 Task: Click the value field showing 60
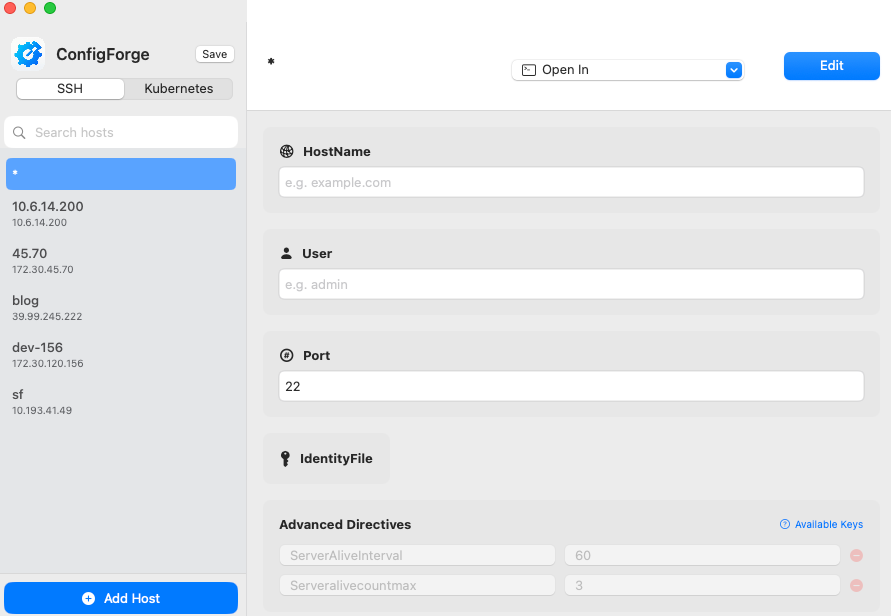(x=702, y=555)
